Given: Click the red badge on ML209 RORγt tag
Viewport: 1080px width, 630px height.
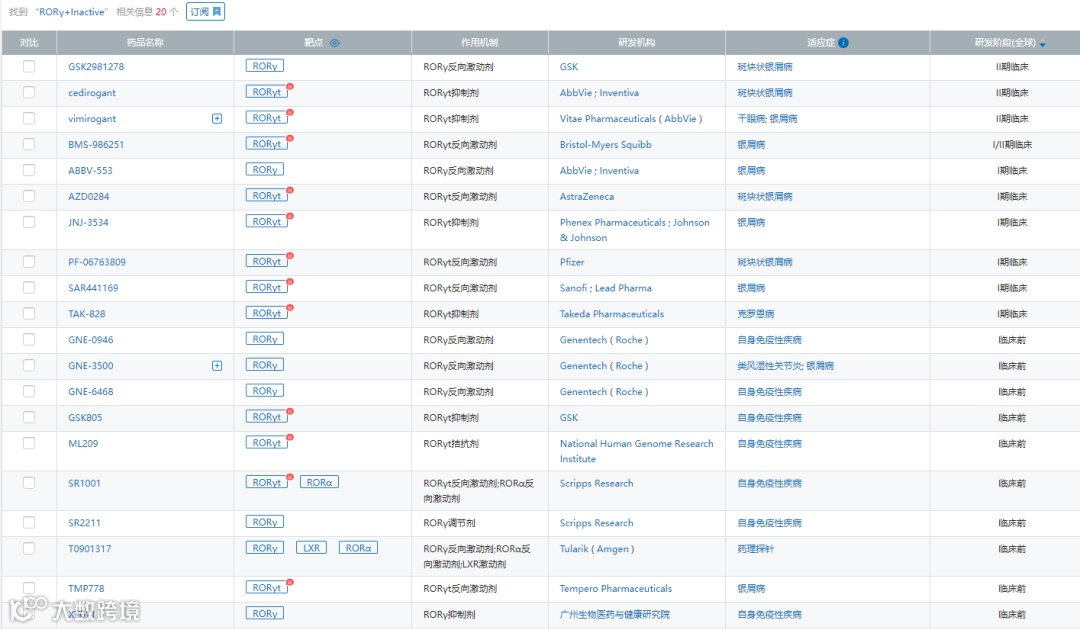Looking at the screenshot, I should [290, 437].
